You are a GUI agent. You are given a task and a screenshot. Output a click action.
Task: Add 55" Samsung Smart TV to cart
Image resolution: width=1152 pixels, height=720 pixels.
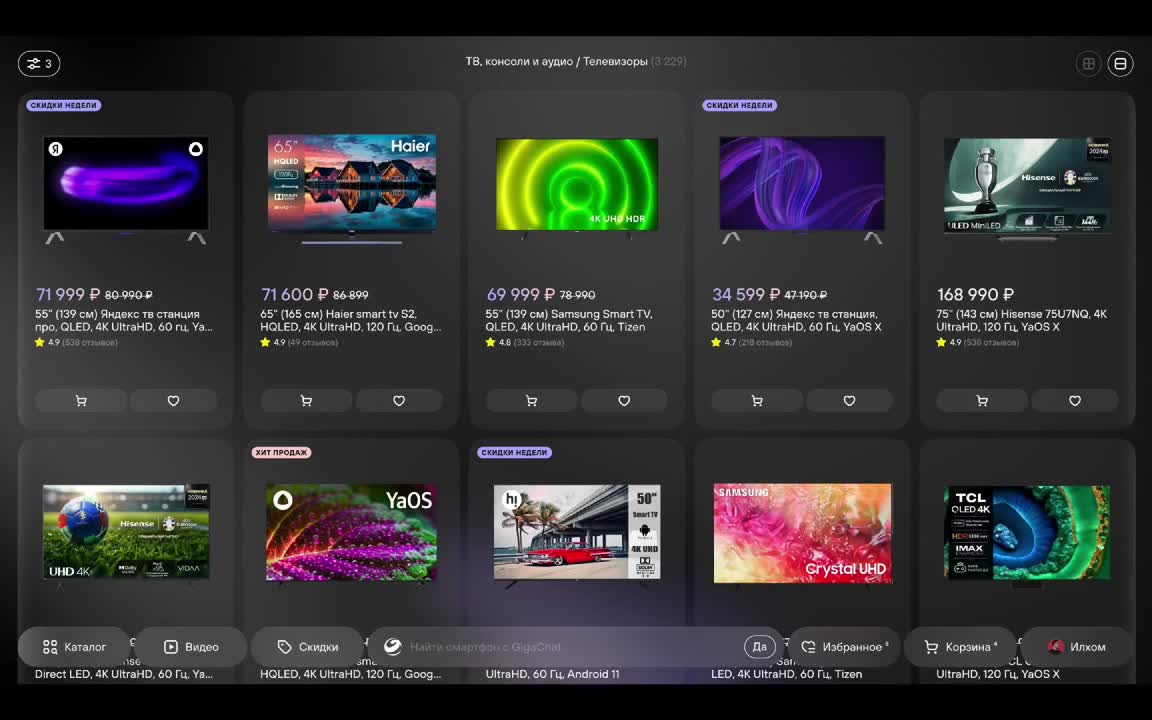531,400
